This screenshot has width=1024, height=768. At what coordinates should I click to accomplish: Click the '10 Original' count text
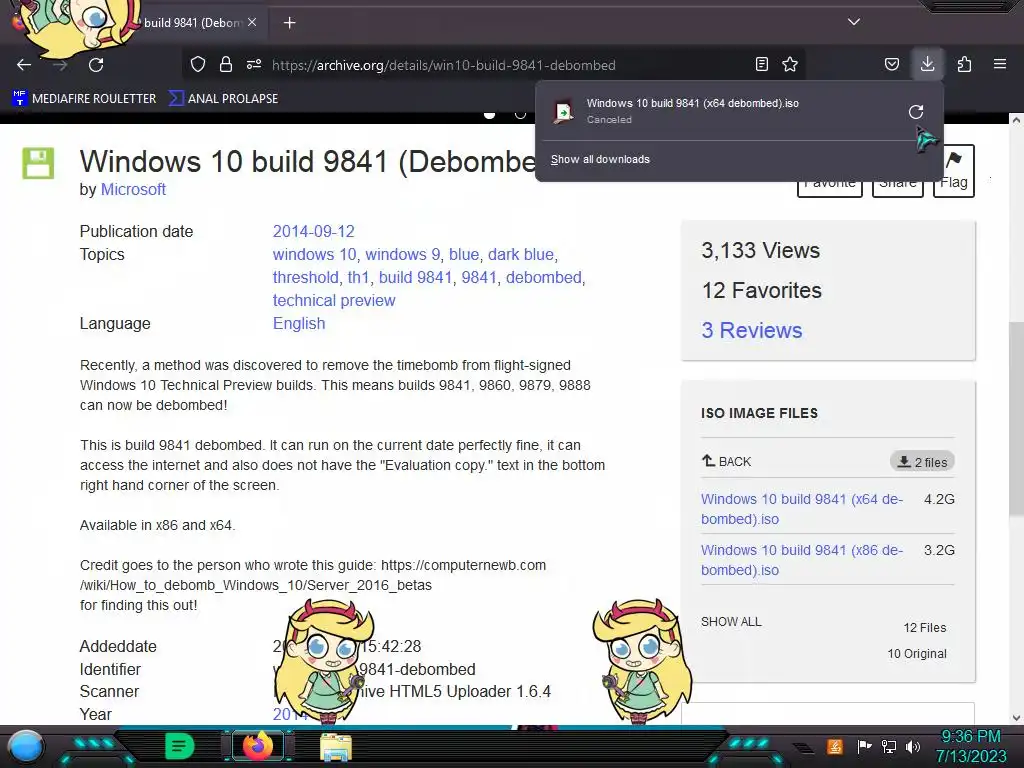[x=917, y=654]
